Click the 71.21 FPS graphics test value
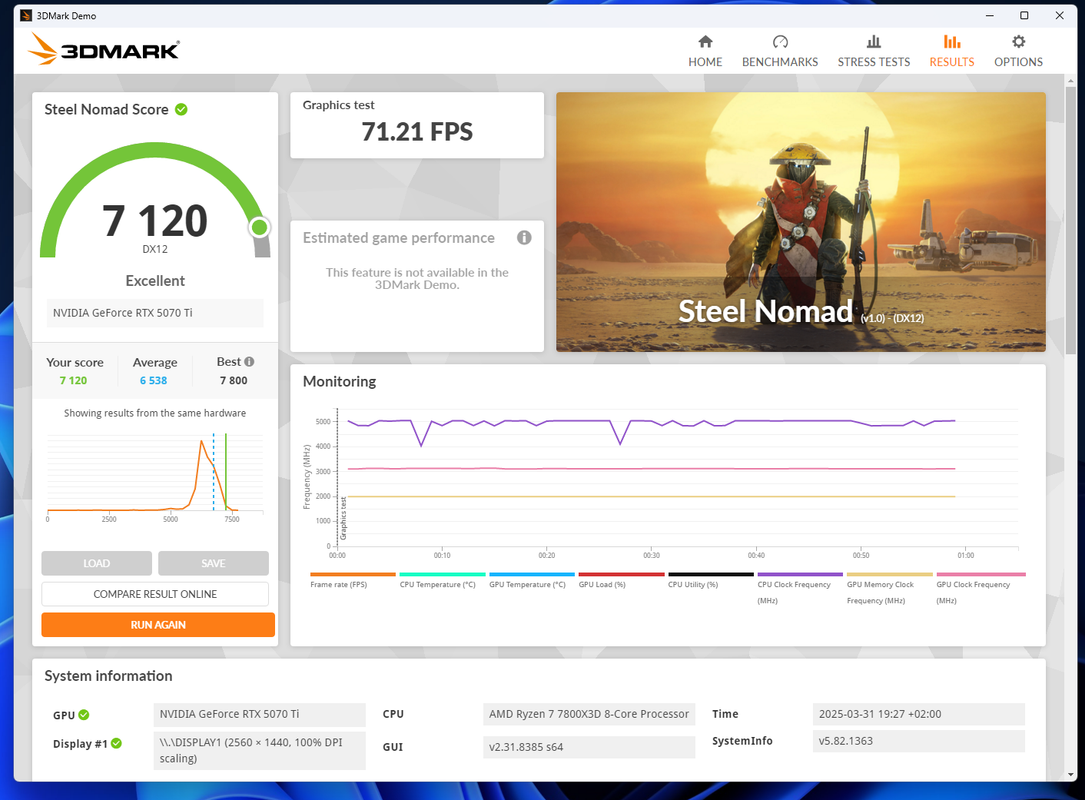The width and height of the screenshot is (1085, 800). 417,131
